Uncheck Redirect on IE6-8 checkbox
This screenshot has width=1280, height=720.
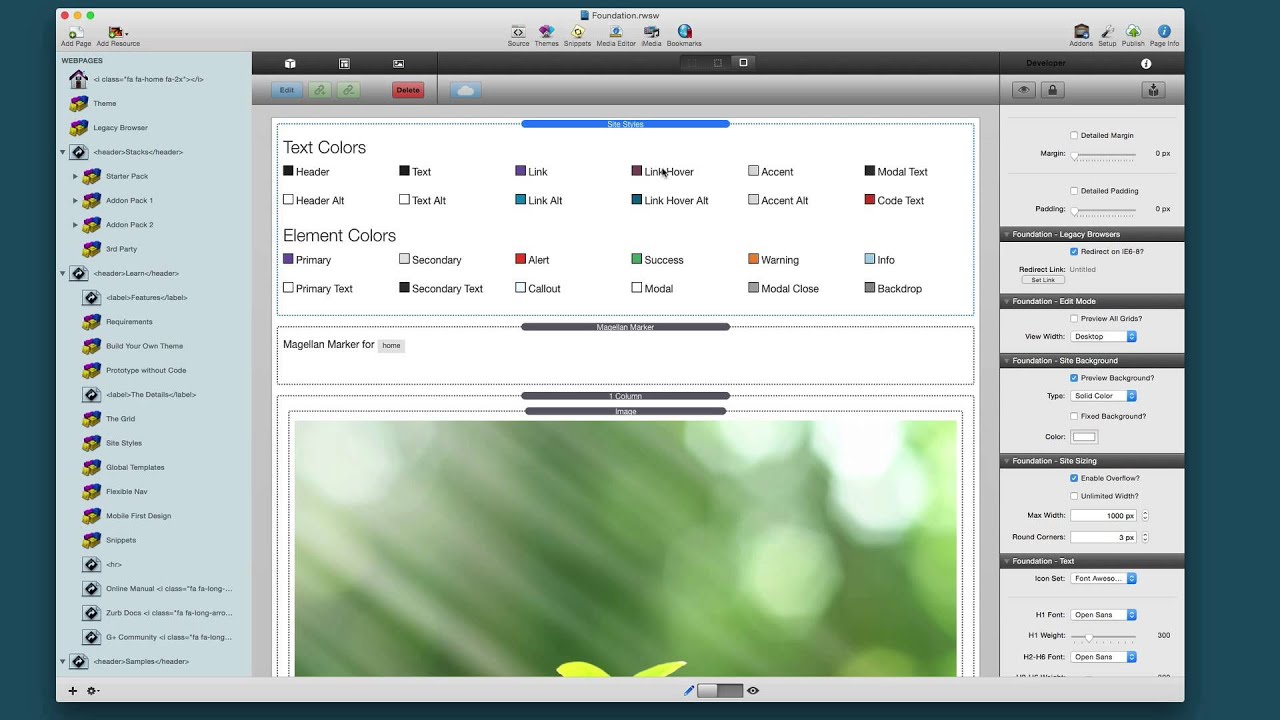point(1074,251)
